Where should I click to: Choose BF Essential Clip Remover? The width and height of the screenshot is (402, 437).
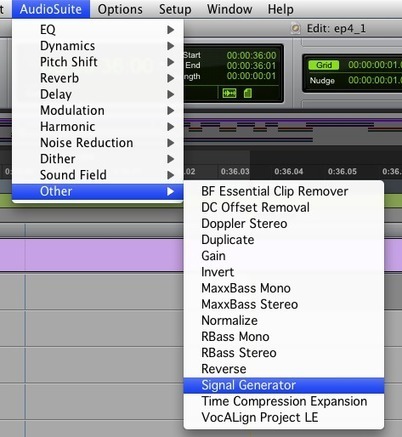[284, 191]
